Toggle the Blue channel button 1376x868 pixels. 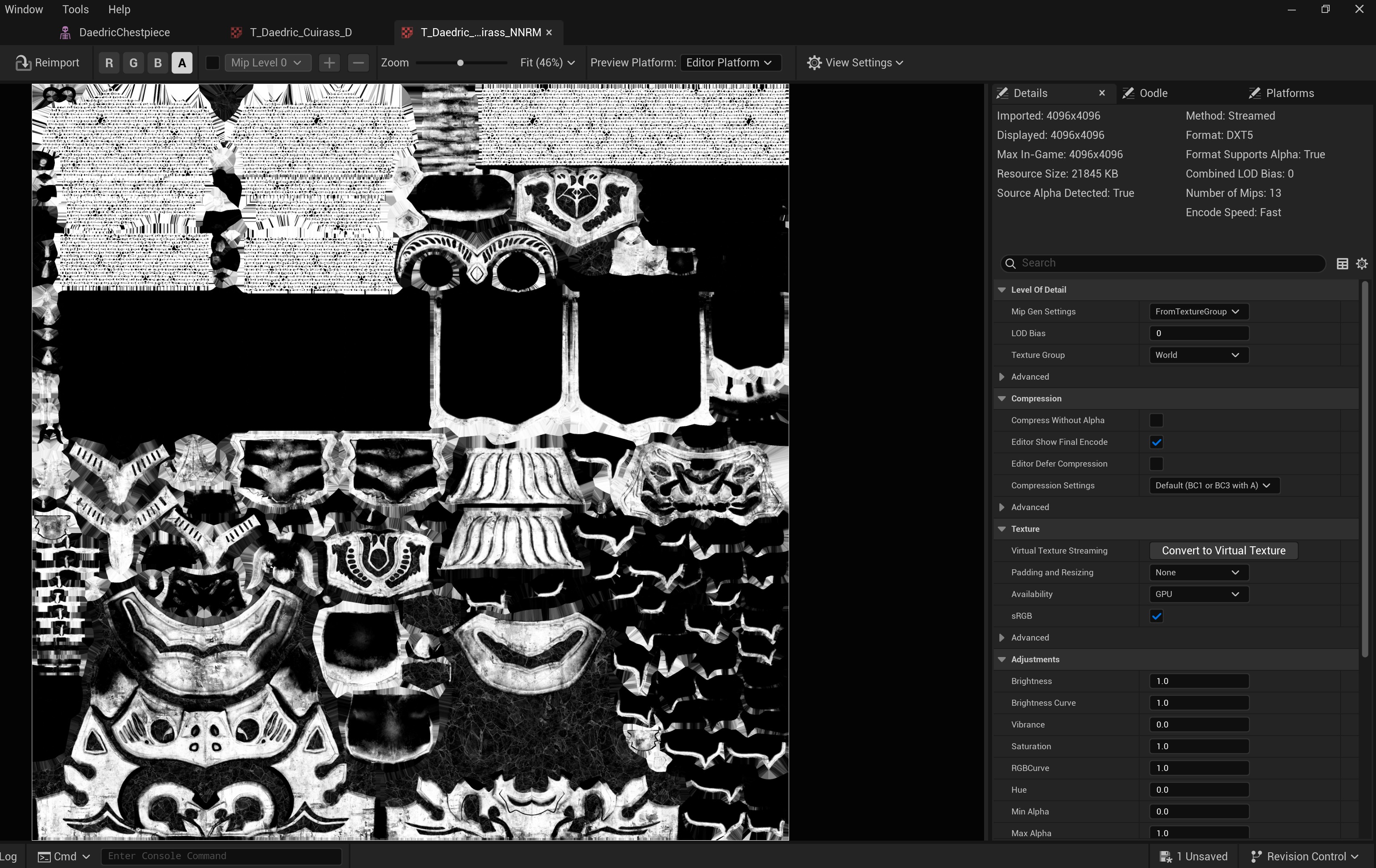pos(158,63)
